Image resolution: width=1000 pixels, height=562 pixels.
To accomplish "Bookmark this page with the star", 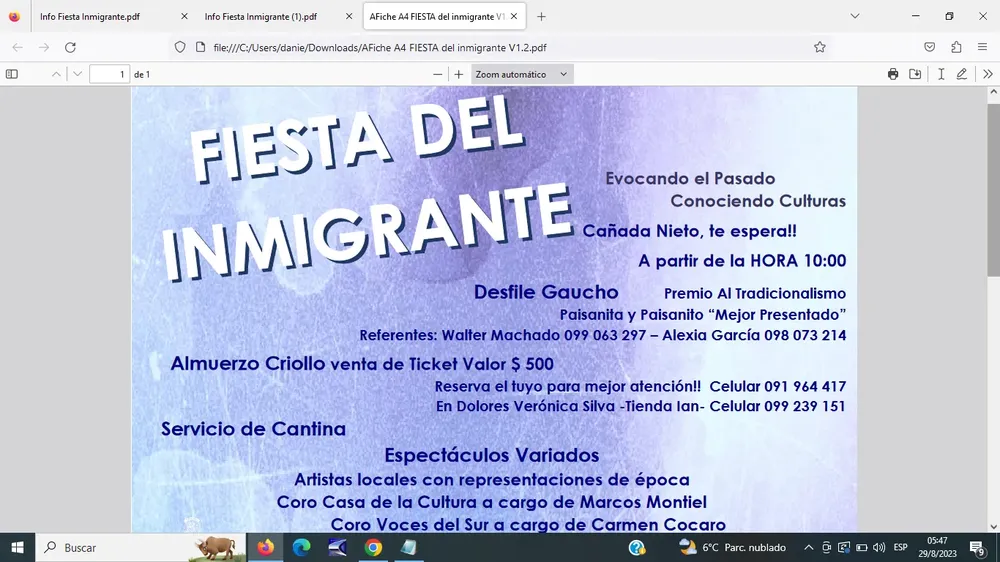I will [820, 47].
